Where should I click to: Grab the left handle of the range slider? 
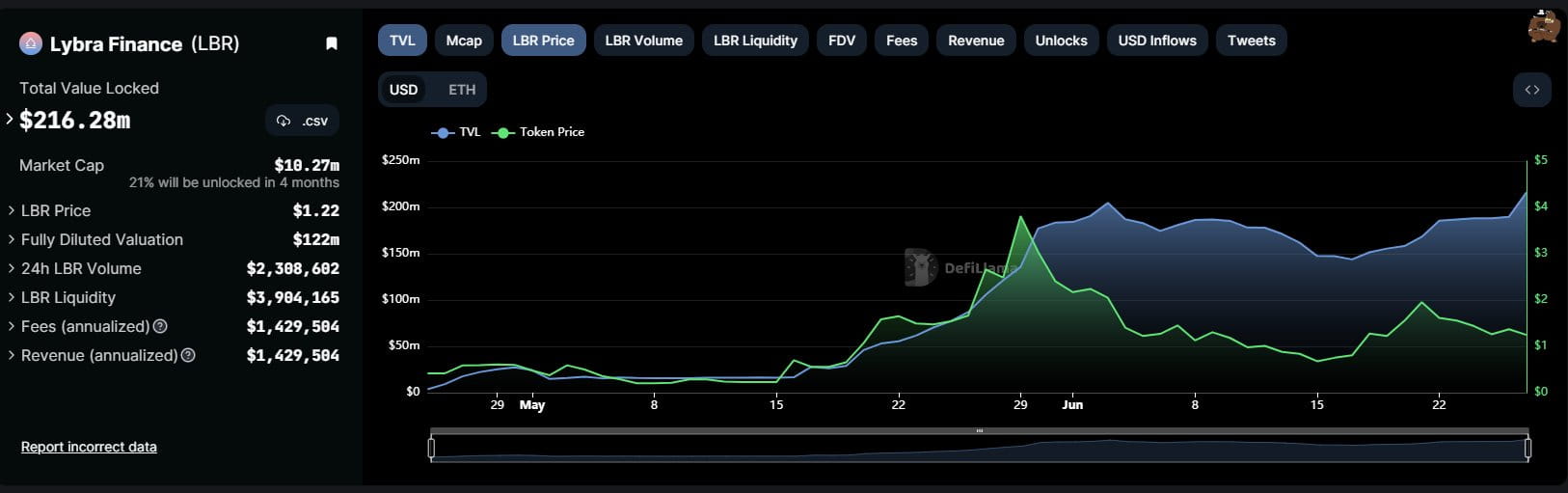point(431,448)
